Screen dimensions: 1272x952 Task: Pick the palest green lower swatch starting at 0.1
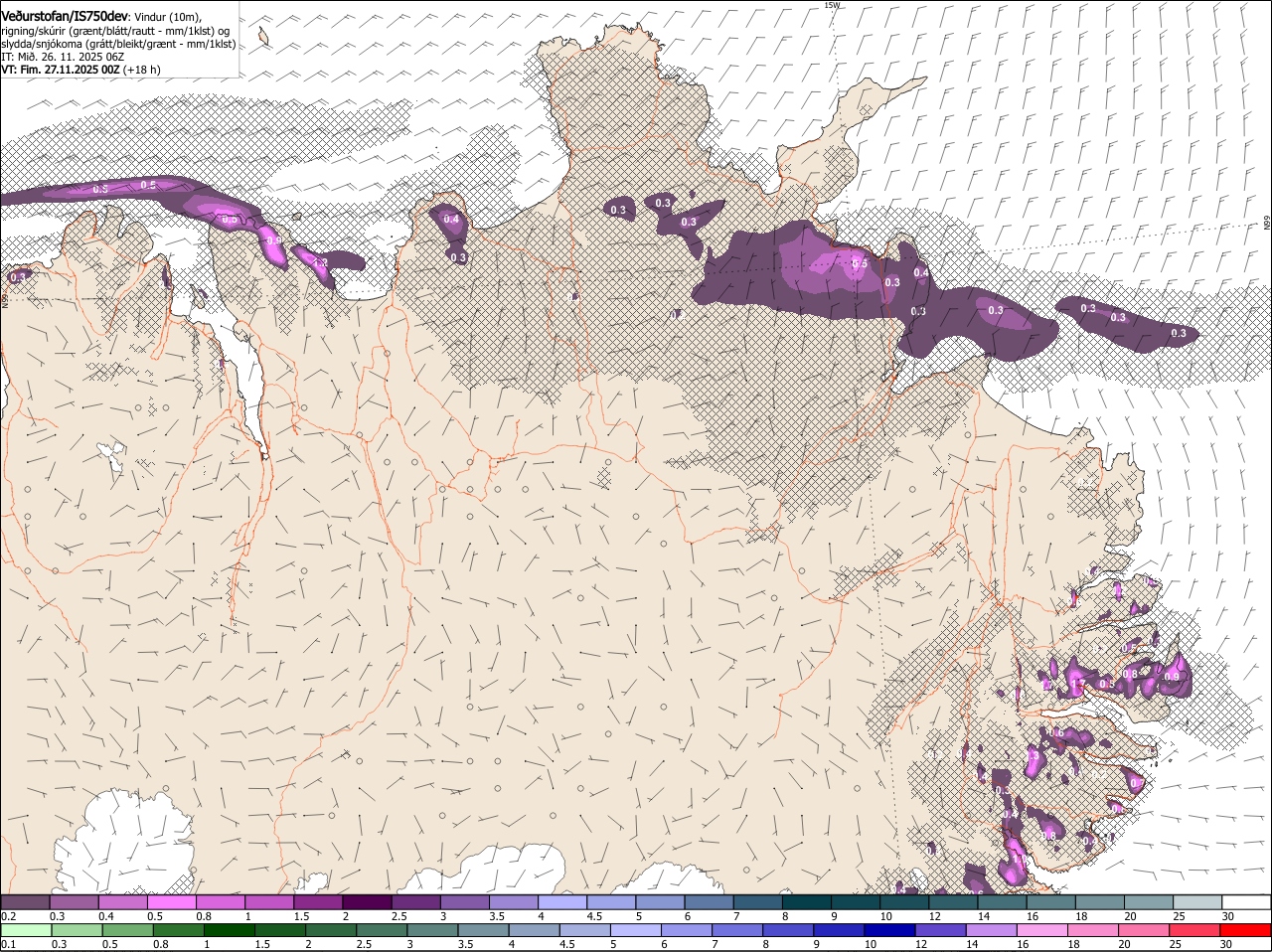point(27,930)
